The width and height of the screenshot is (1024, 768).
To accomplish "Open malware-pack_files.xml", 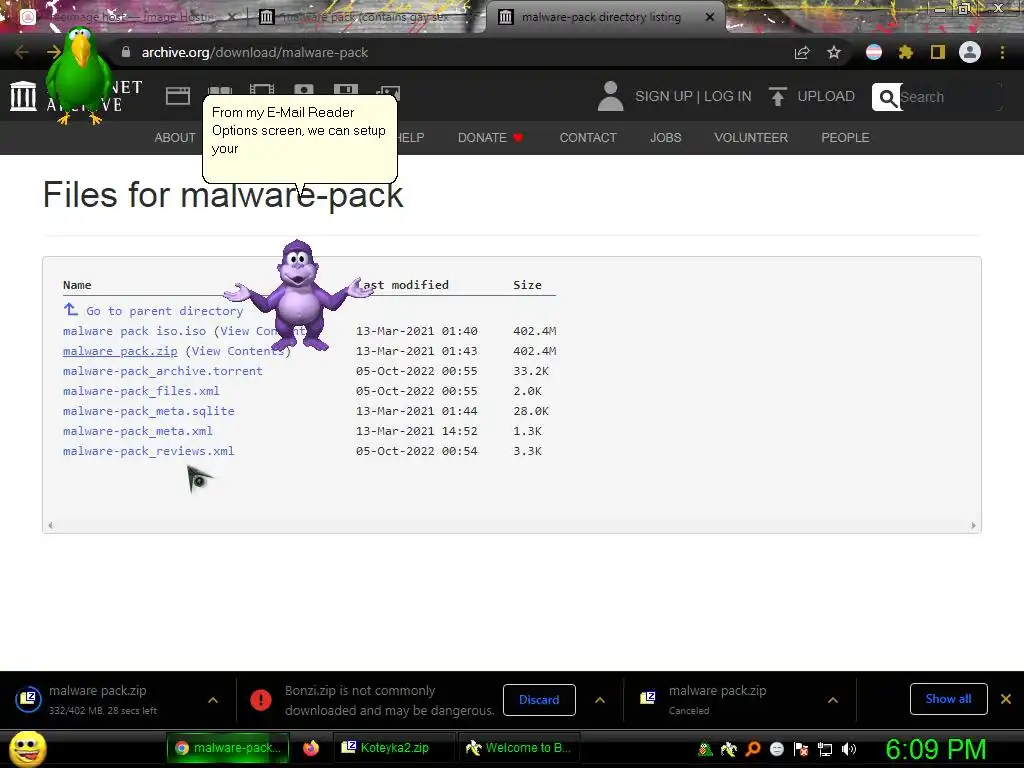I will click(141, 391).
